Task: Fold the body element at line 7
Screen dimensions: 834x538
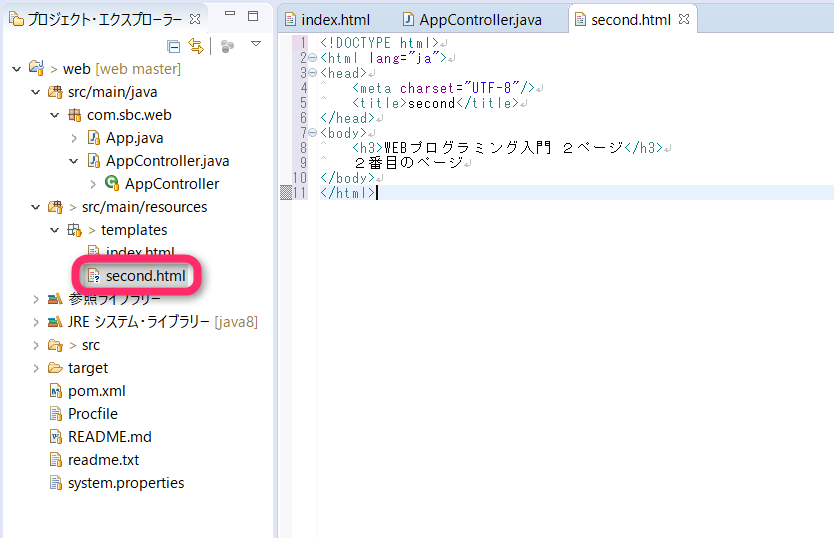Action: (313, 133)
